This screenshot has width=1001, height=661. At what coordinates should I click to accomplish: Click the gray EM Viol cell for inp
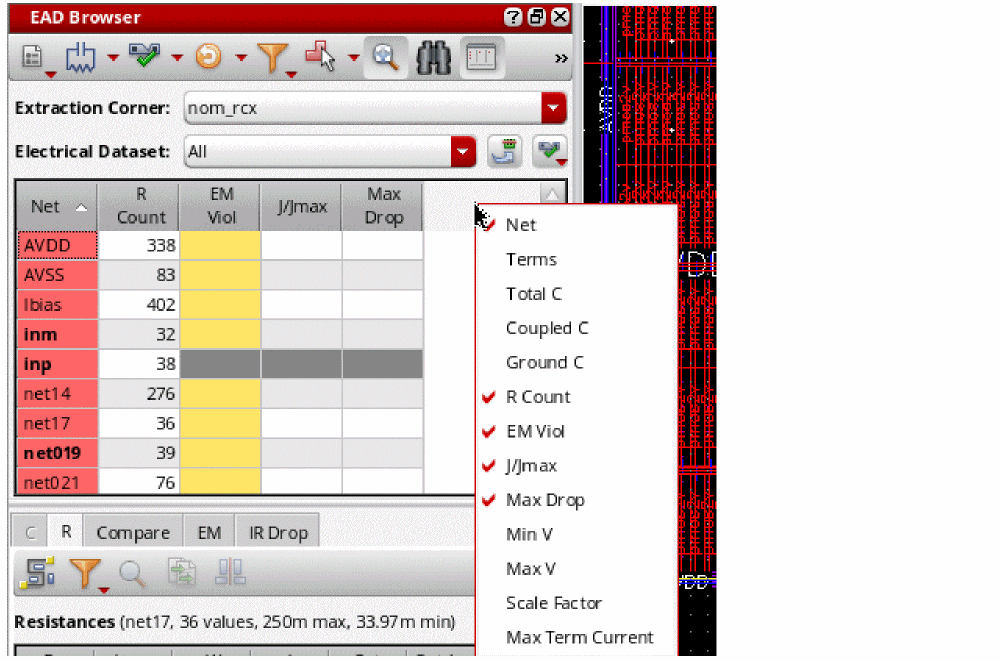[220, 364]
